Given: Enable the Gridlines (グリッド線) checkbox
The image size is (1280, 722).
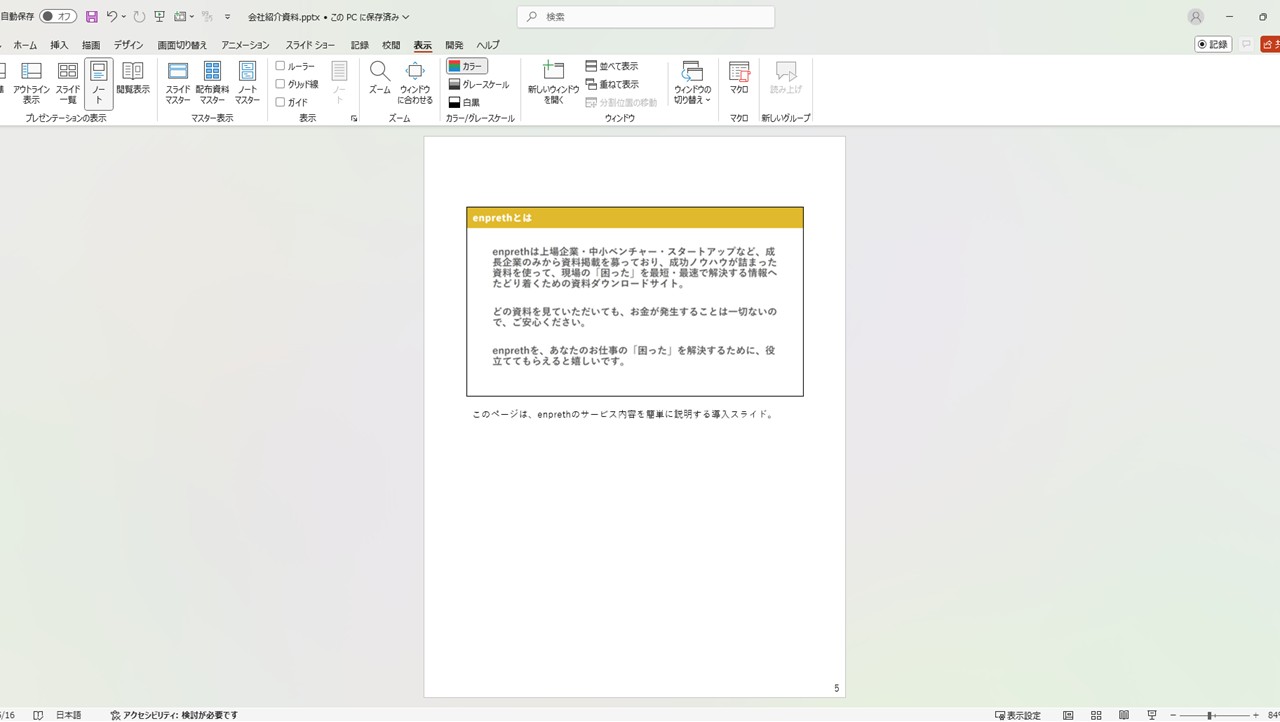Looking at the screenshot, I should (281, 84).
